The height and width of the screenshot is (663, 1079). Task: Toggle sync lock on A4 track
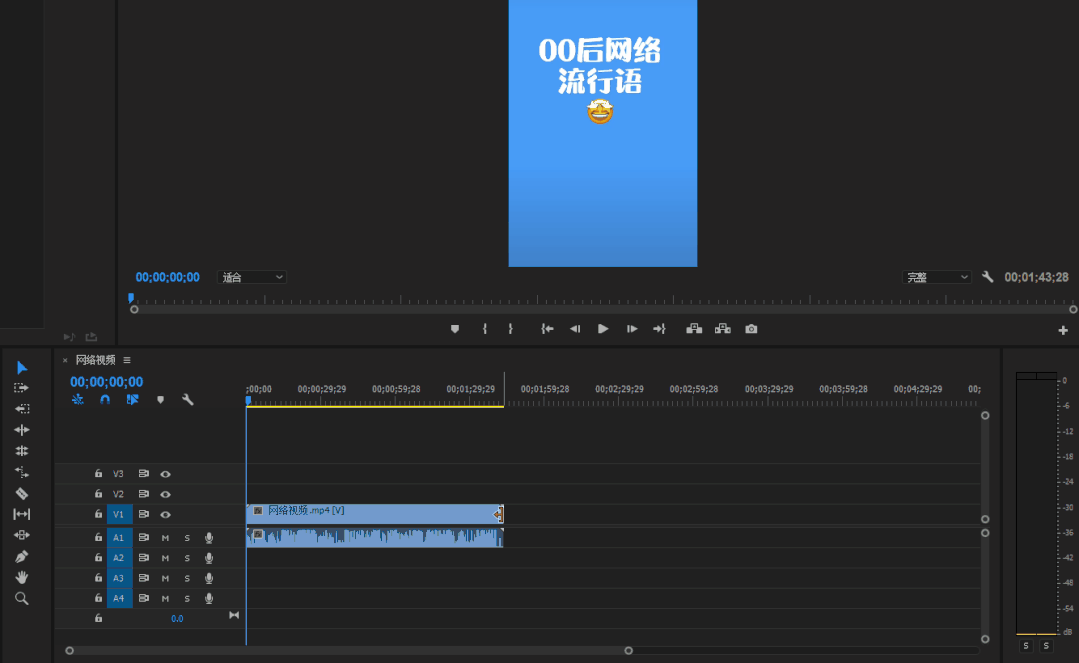[143, 598]
